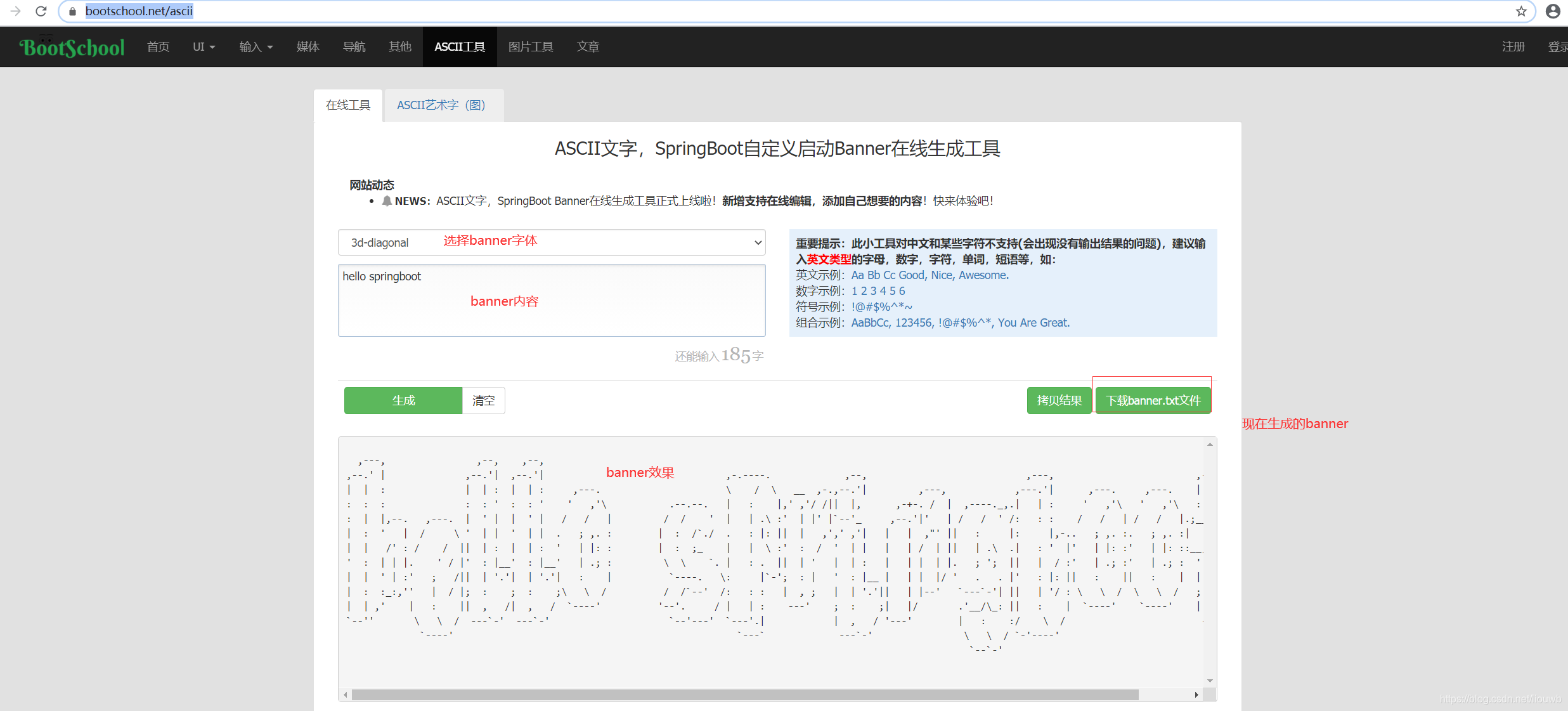1568x711 pixels.
Task: Click the NEWS bell icon
Action: (x=387, y=200)
